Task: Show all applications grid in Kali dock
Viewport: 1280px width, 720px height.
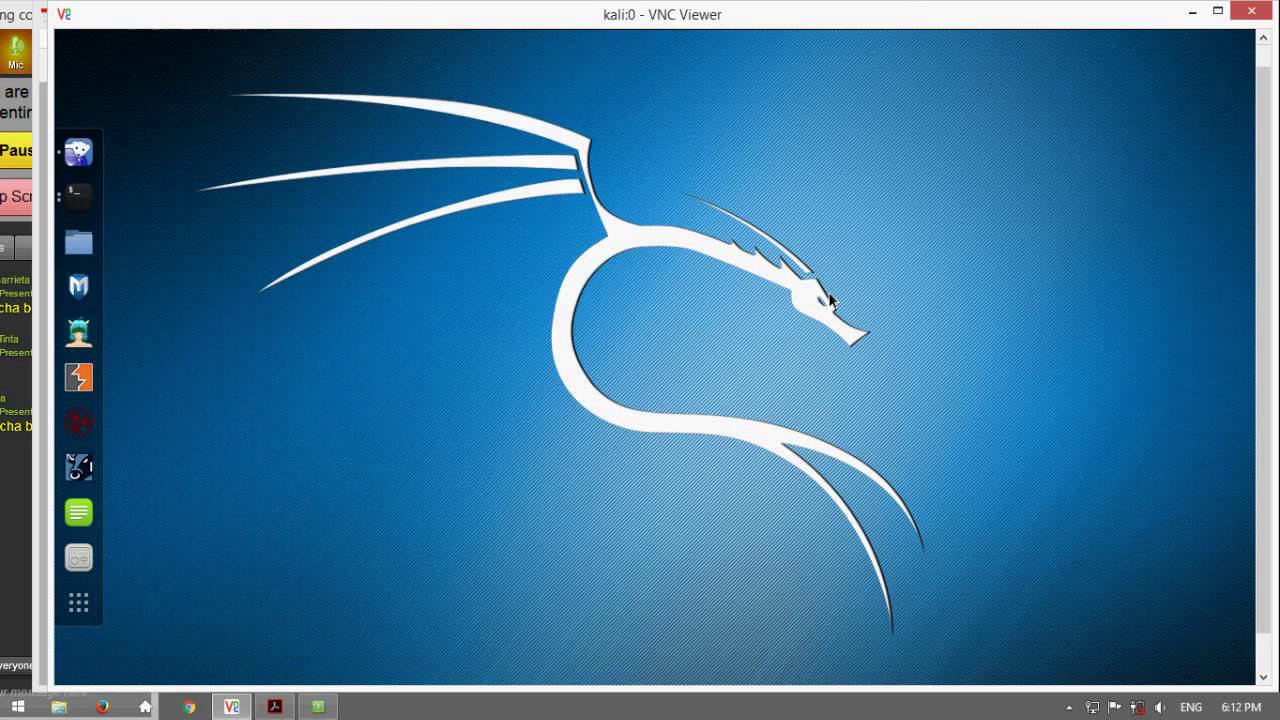Action: pos(78,602)
